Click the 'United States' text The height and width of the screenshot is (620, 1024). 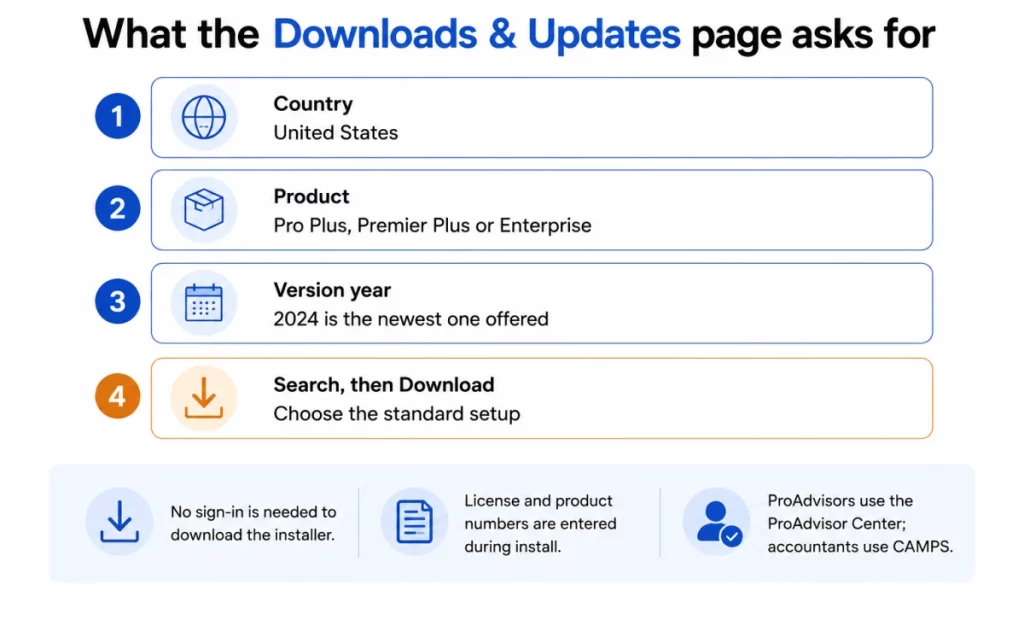[x=336, y=133]
